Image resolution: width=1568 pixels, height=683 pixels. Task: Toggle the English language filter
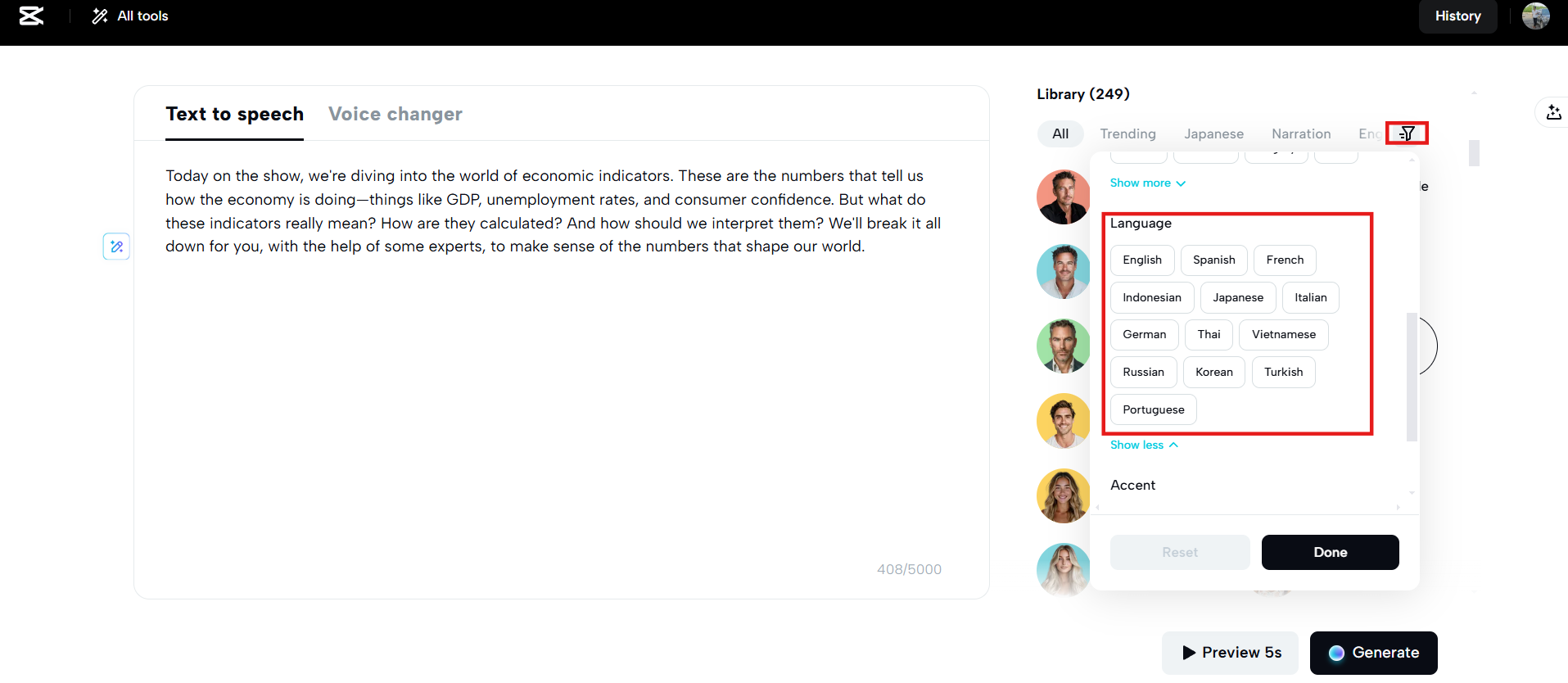pyautogui.click(x=1141, y=260)
